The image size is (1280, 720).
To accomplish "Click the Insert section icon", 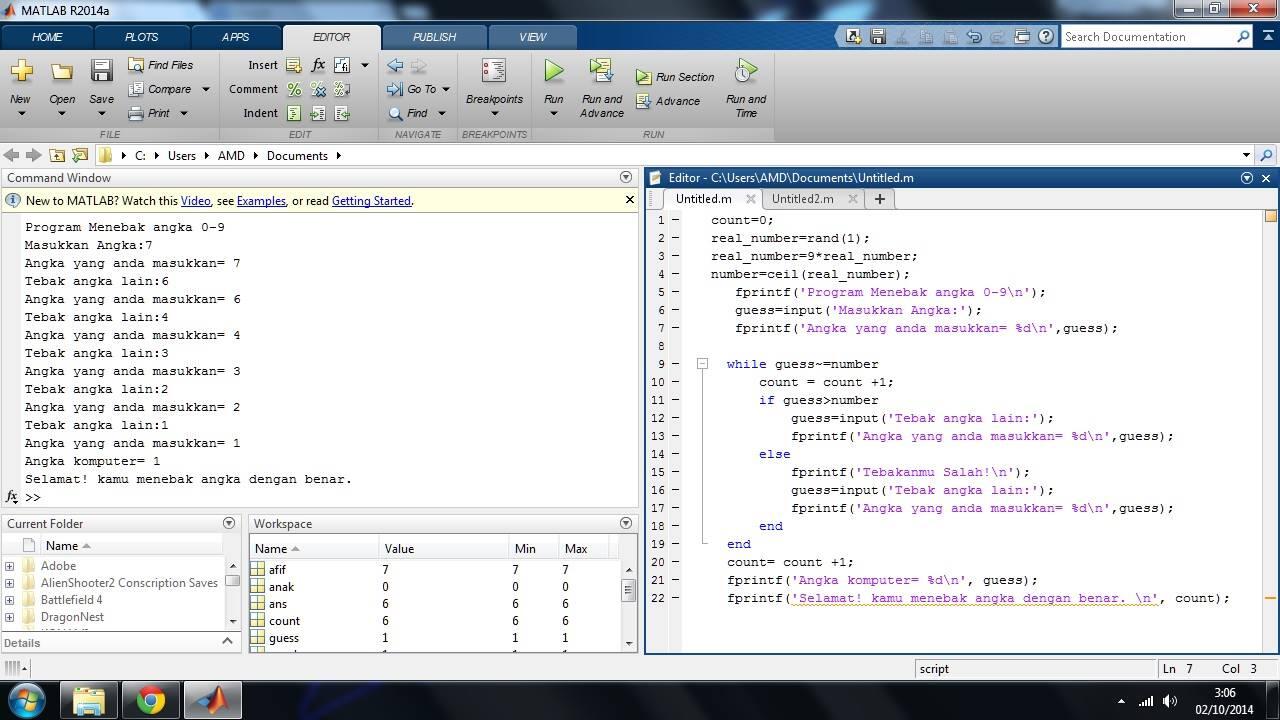I will click(294, 65).
